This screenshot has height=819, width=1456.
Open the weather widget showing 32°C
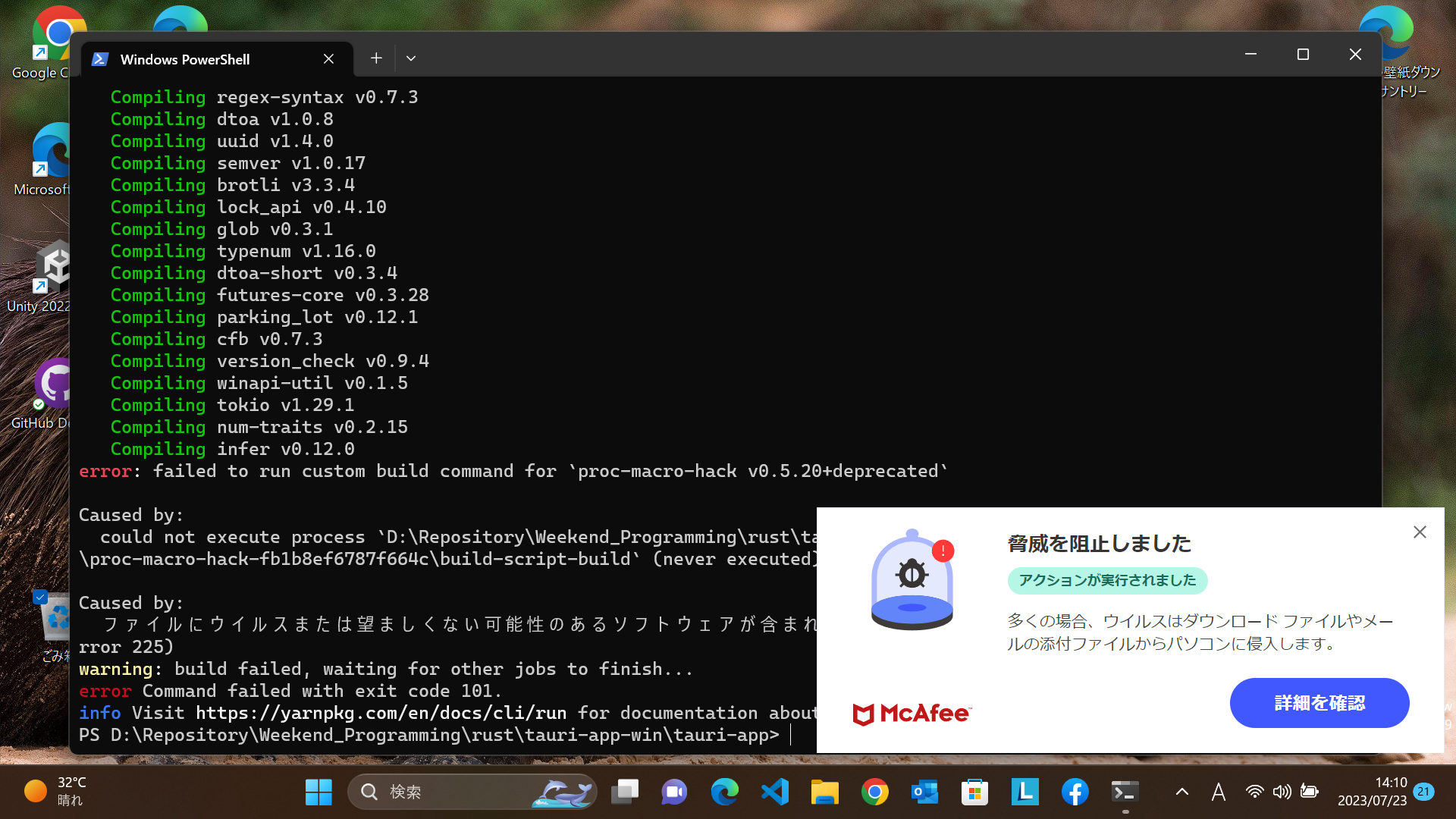tap(56, 791)
